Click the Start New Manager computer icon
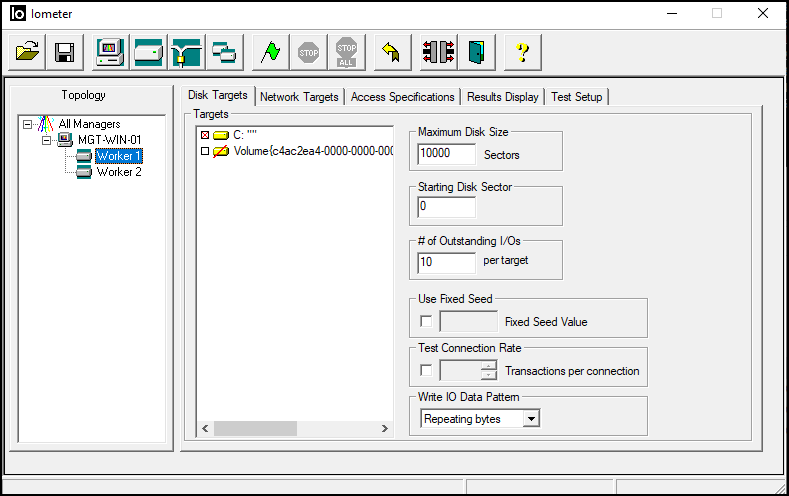This screenshot has height=496, width=789. [110, 52]
